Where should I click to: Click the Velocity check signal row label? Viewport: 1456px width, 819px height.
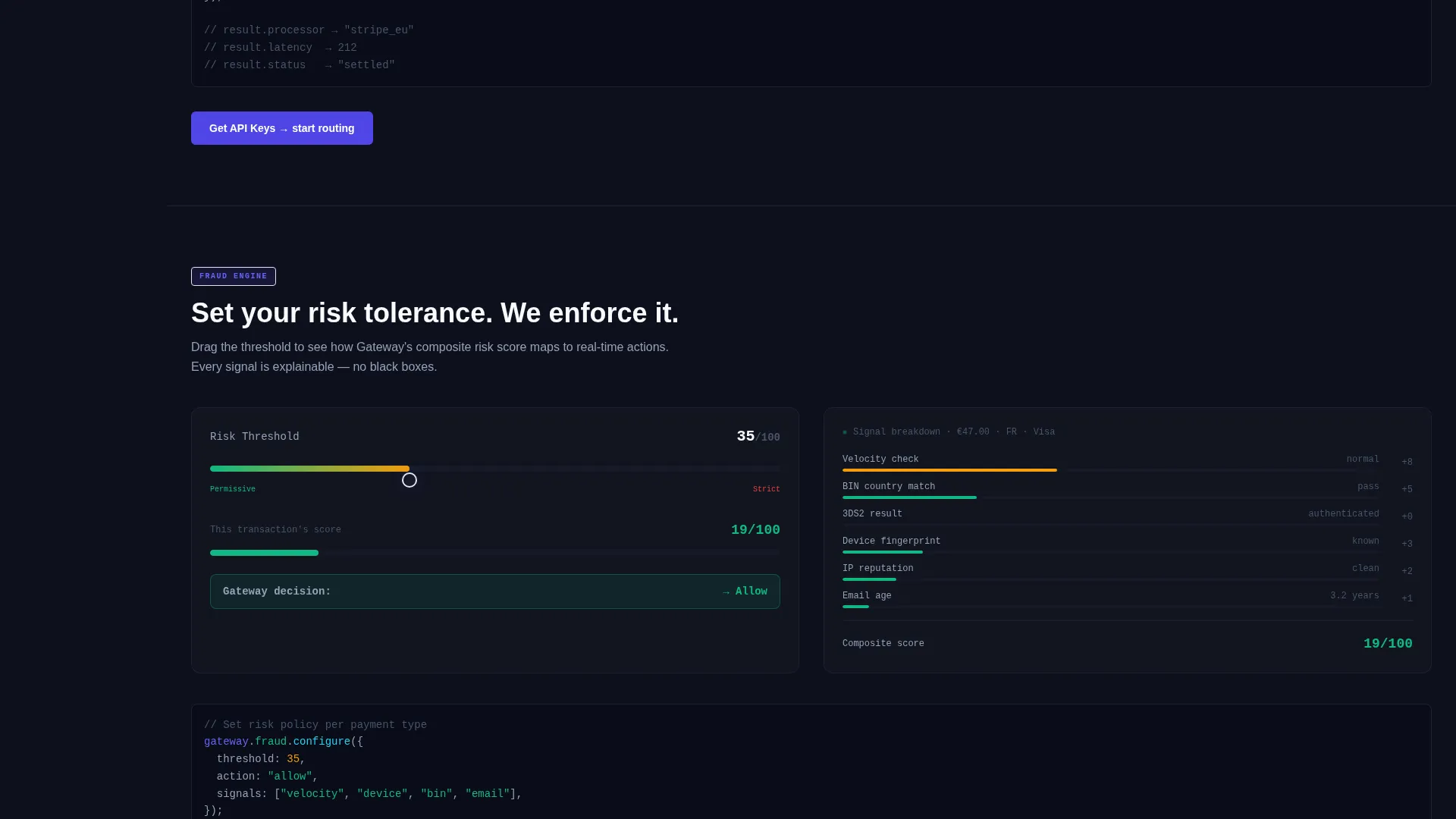coord(880,460)
